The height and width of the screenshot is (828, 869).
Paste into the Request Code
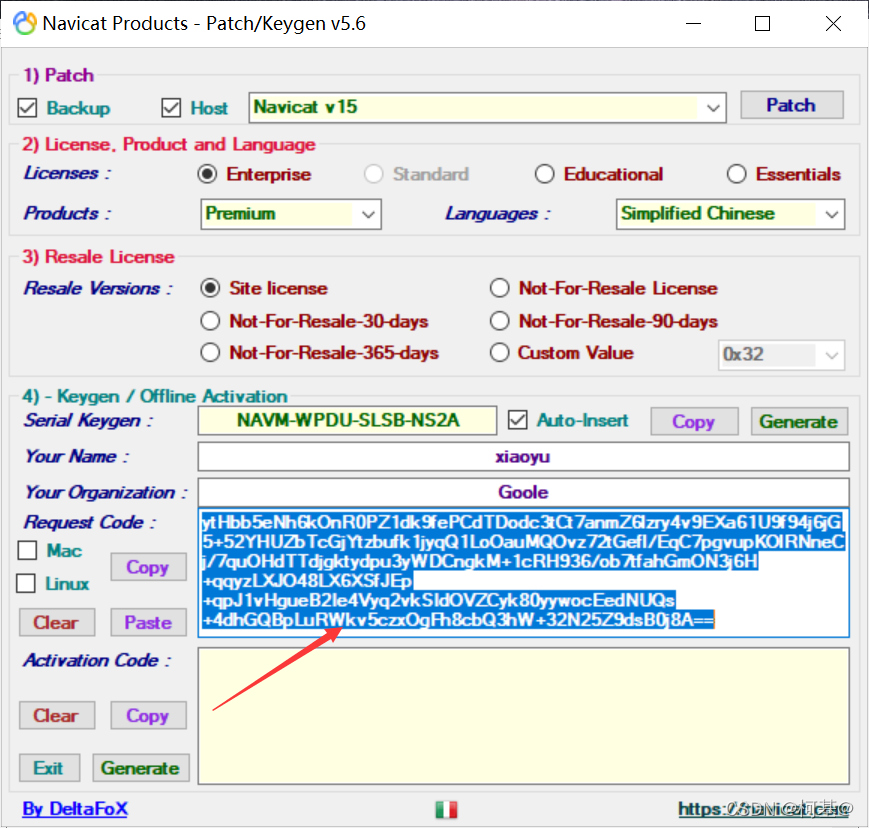click(148, 622)
